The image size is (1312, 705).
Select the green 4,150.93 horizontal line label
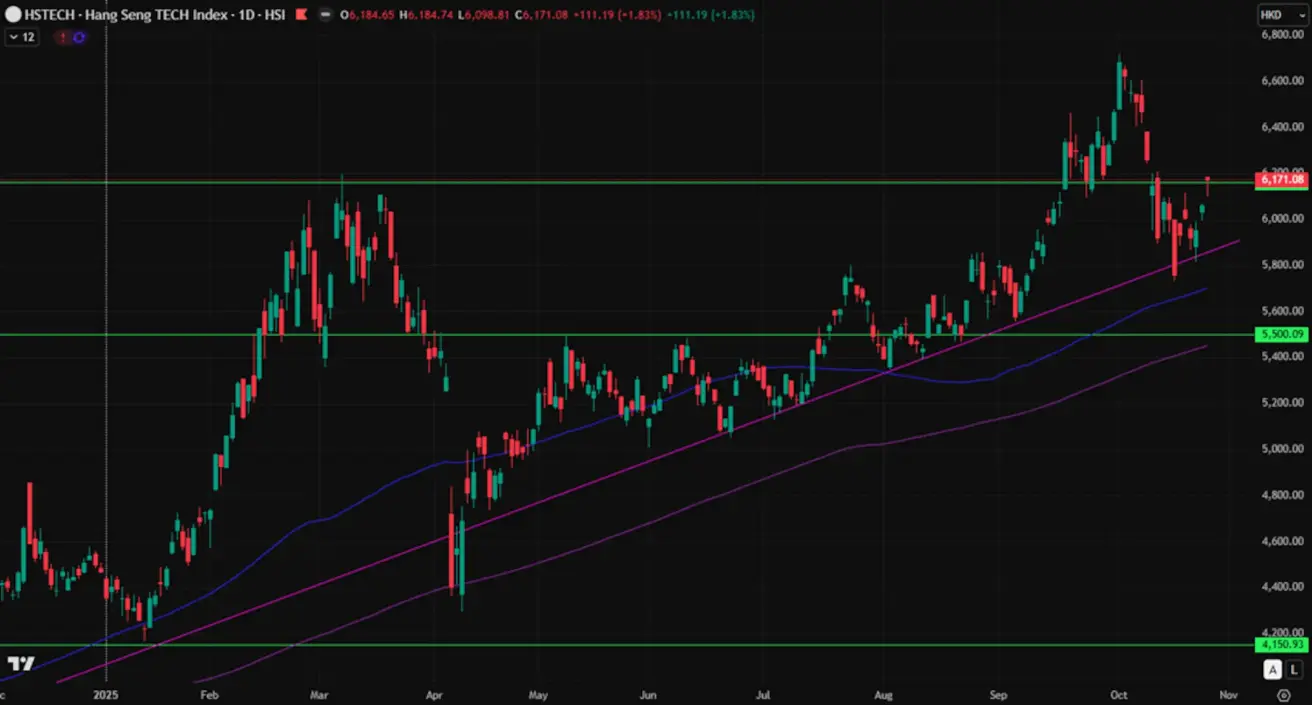tap(1282, 645)
